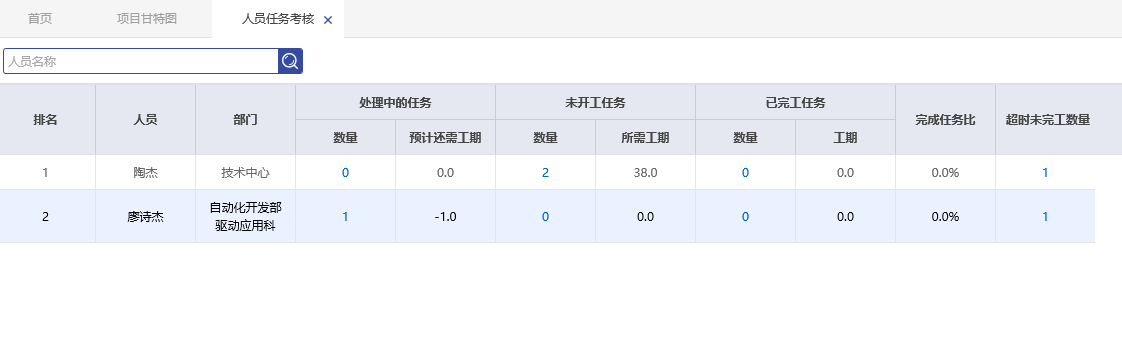1122x360 pixels.
Task: Close the 人员任务考核 tab with the X
Action: pos(328,20)
